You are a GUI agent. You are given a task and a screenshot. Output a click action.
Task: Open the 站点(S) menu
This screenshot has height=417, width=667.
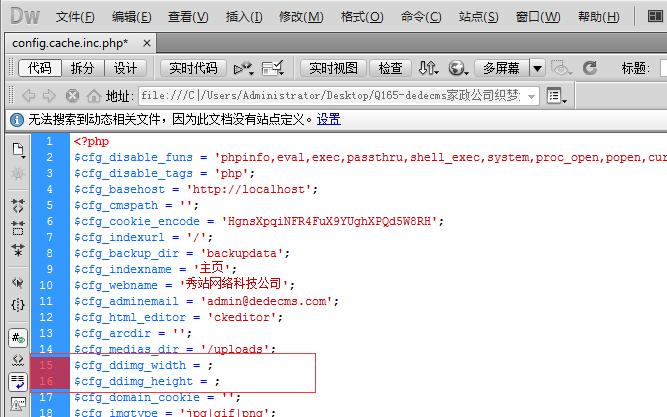click(479, 17)
